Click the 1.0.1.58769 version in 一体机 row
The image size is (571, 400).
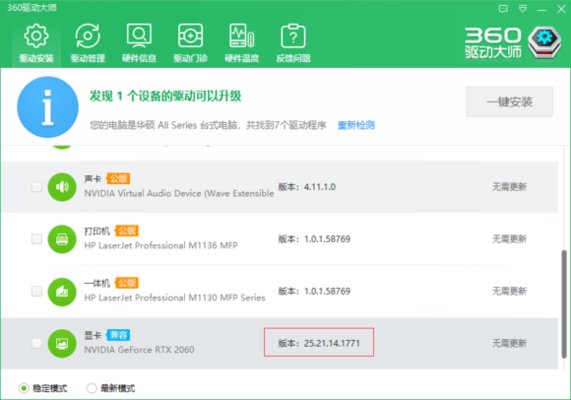click(x=327, y=291)
